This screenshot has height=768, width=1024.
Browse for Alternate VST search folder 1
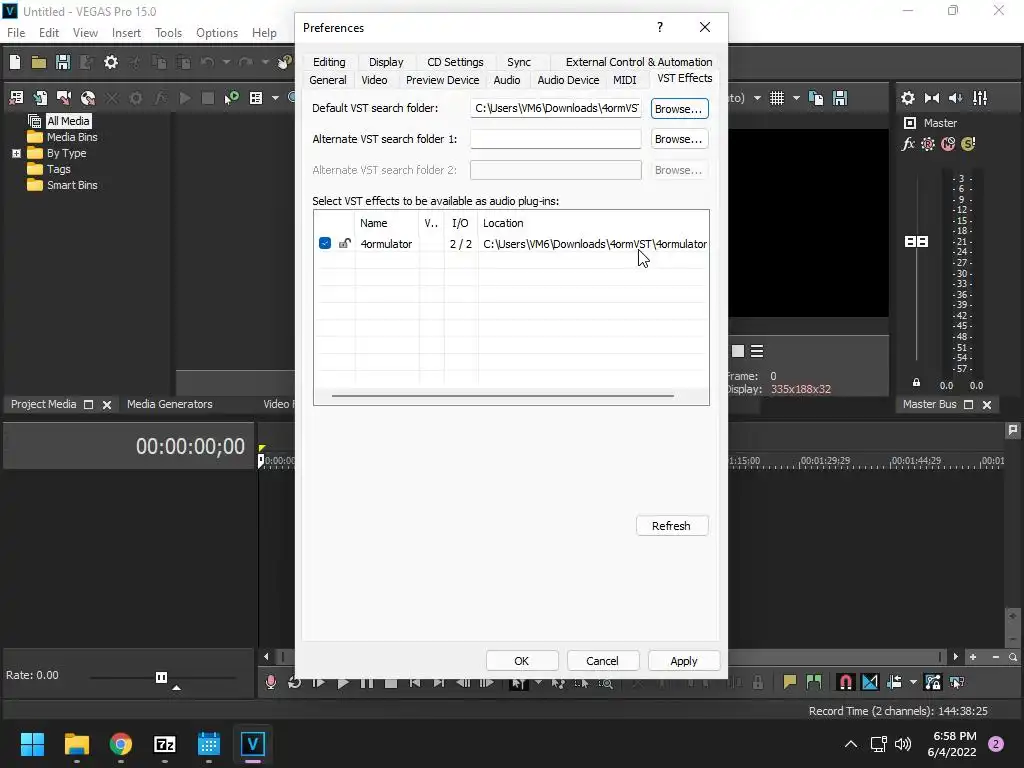(679, 139)
